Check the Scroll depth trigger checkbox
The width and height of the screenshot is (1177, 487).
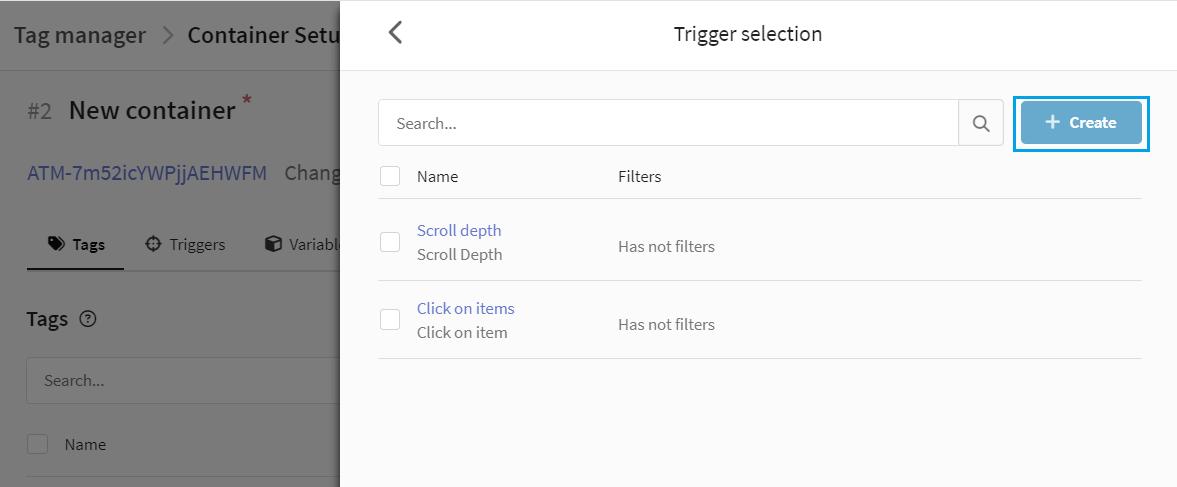(390, 242)
